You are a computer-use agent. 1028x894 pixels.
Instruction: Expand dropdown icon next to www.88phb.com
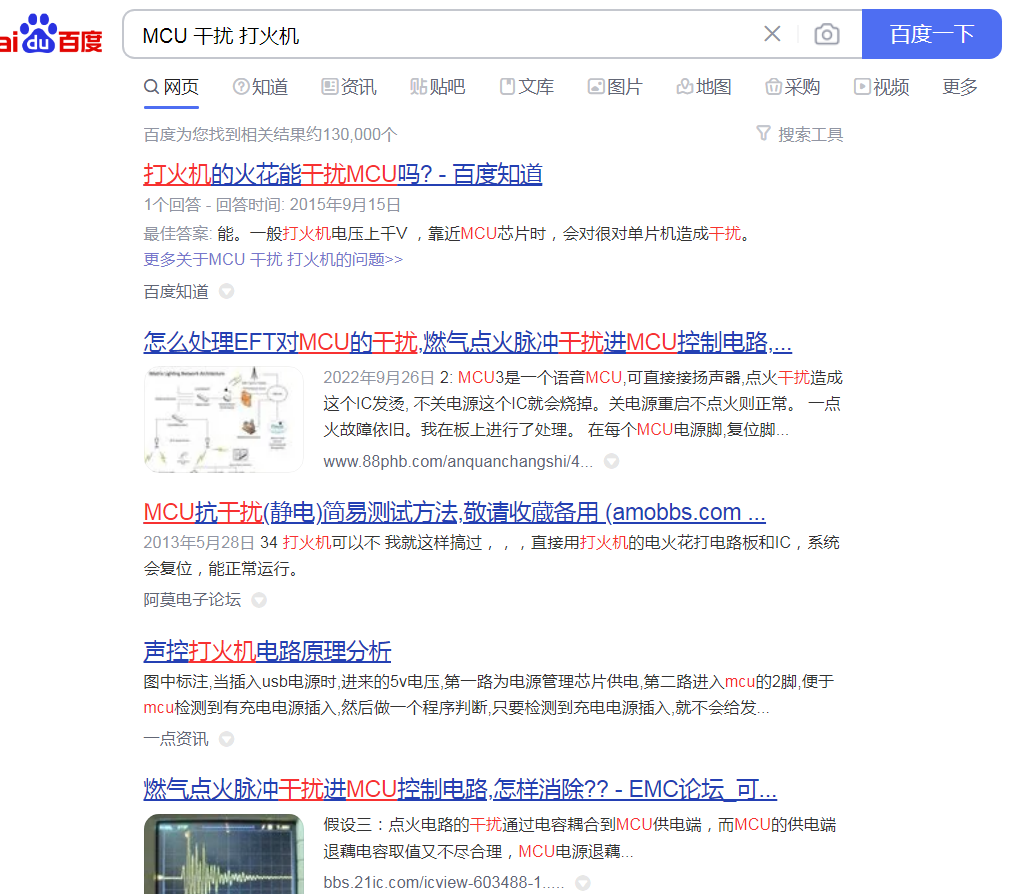click(x=611, y=461)
